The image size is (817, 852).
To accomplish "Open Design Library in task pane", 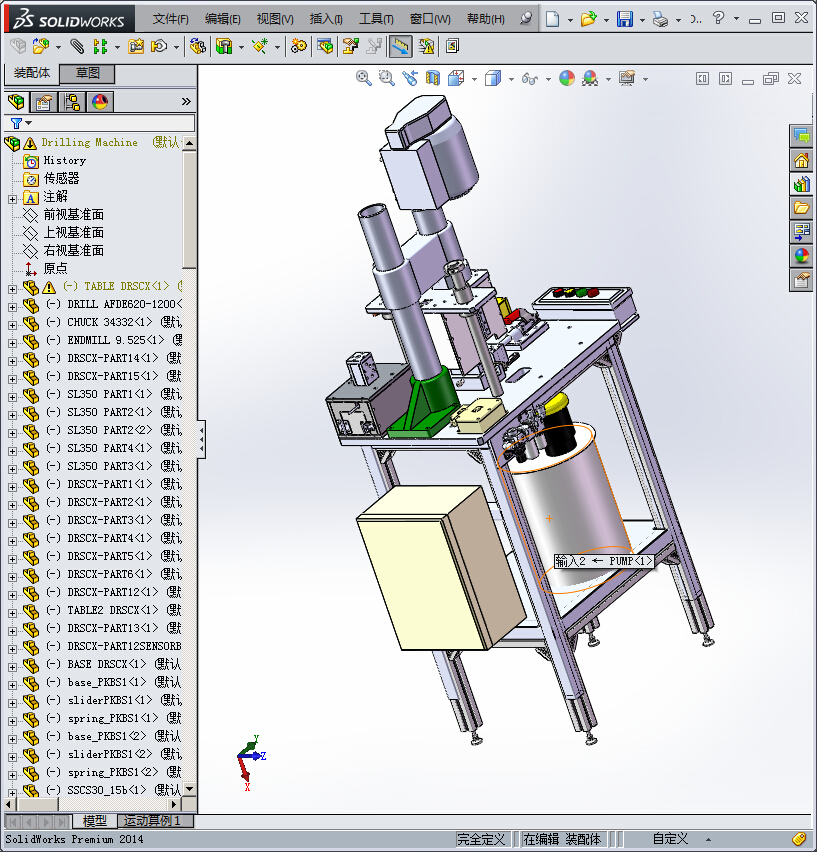I will tap(801, 184).
